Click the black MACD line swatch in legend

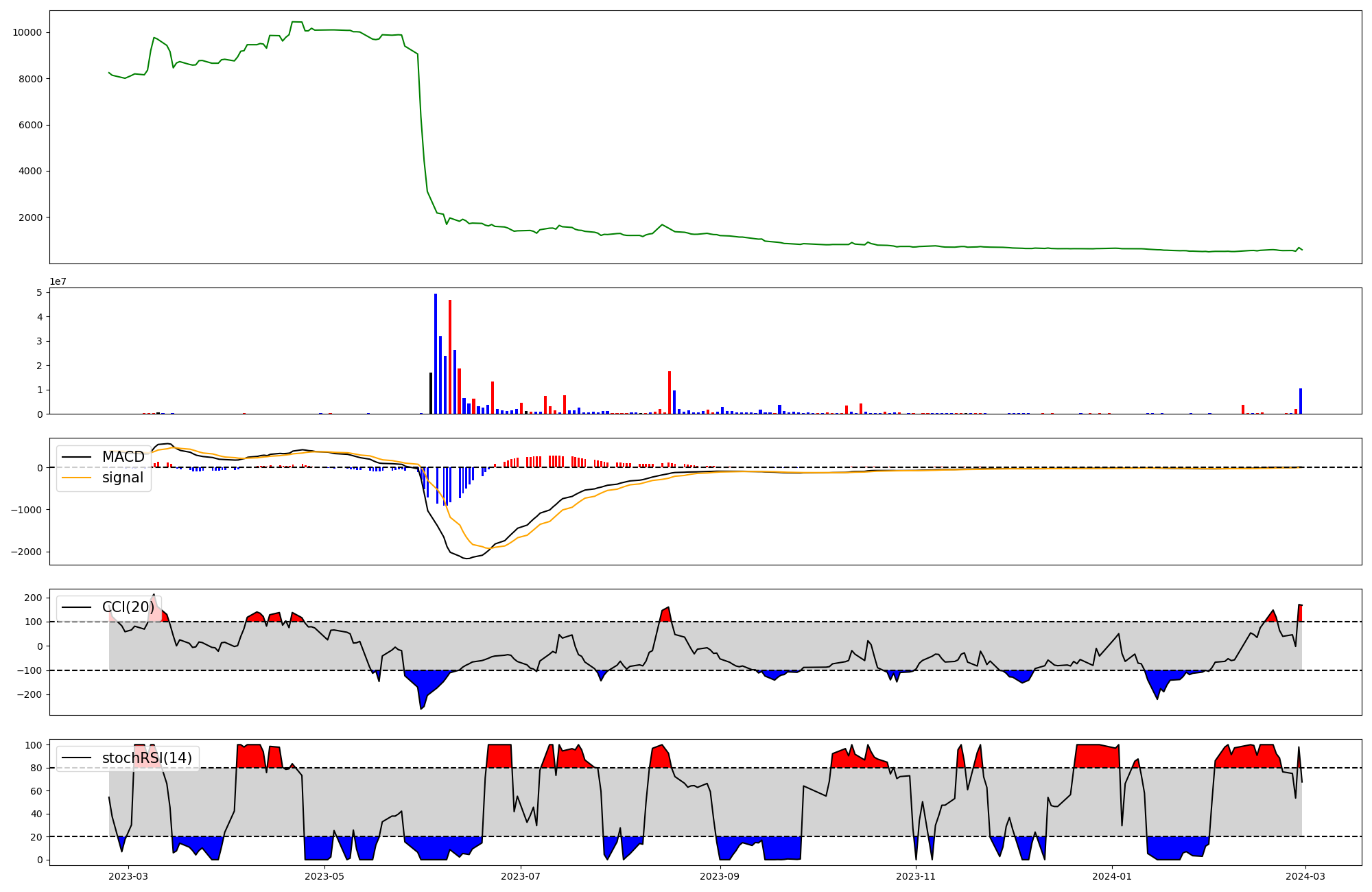(75, 457)
